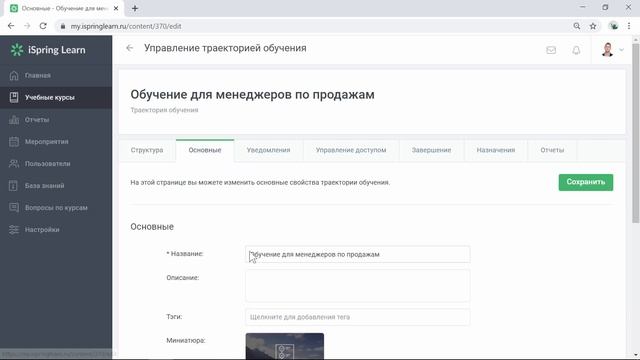Open Учебные курсы in sidebar

(x=50, y=98)
